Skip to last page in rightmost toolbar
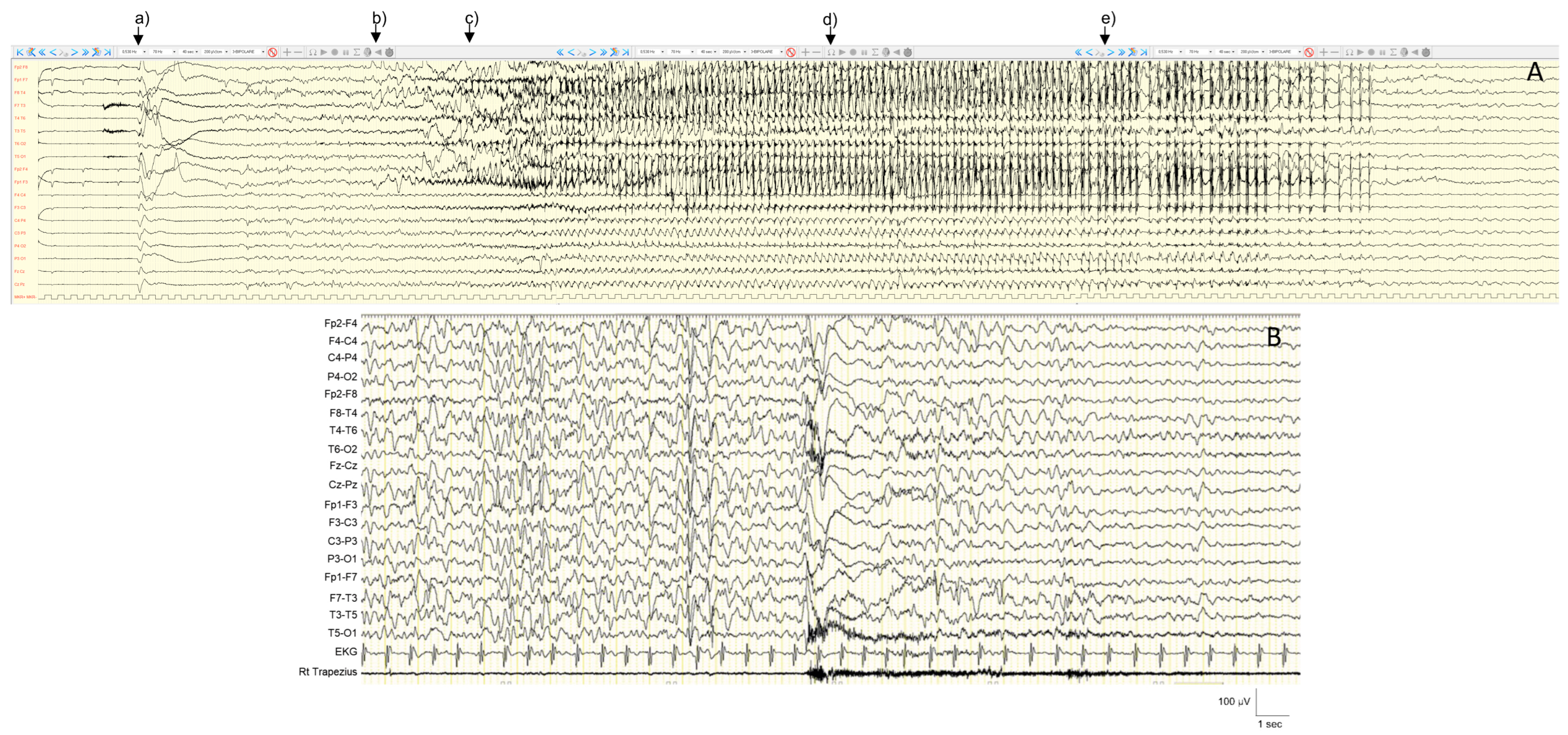 point(1143,52)
